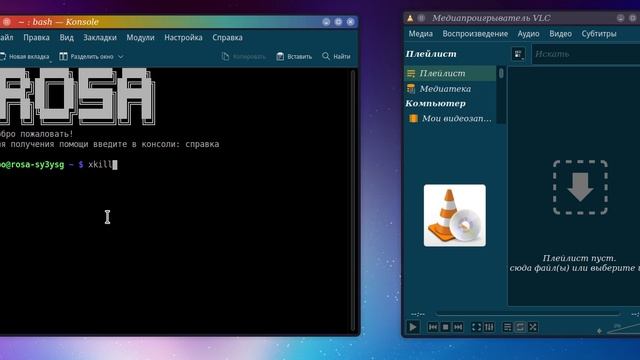
Task: Change the VLC playlist view mode icon
Action: coord(518,54)
